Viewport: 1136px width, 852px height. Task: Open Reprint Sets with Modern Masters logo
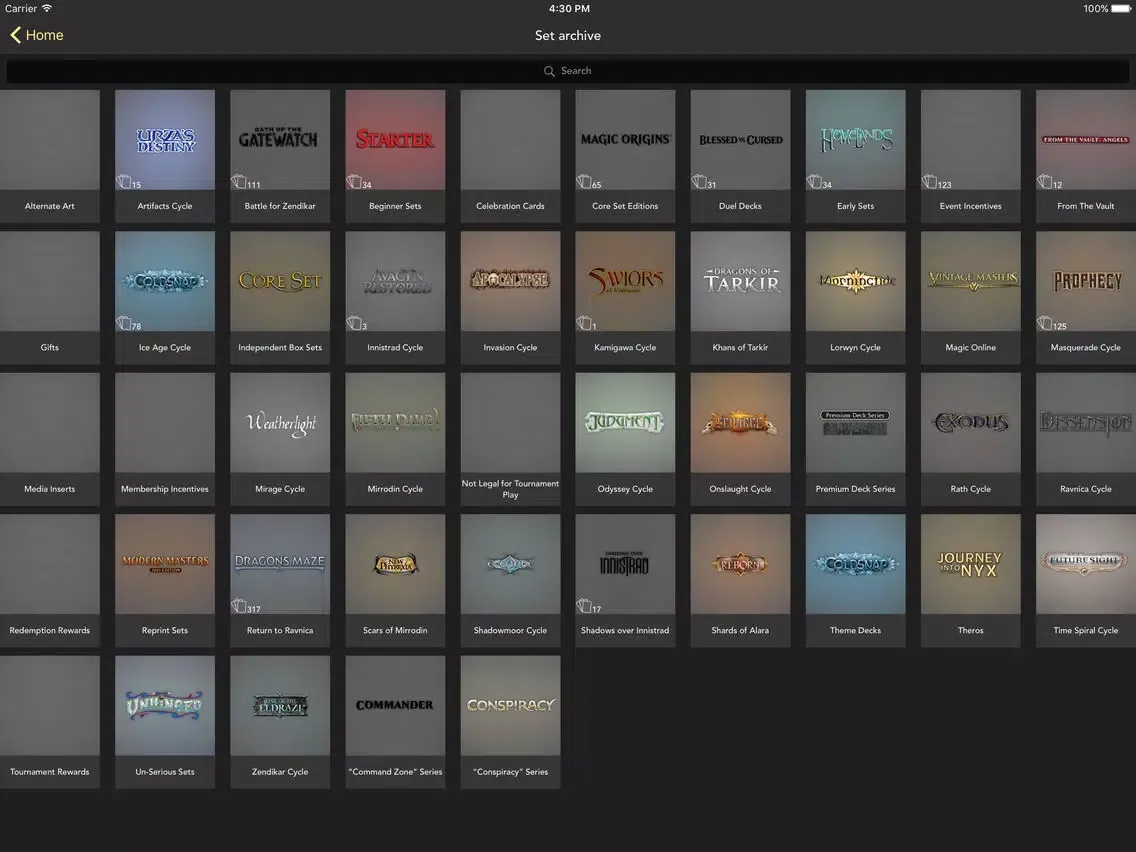pos(164,580)
